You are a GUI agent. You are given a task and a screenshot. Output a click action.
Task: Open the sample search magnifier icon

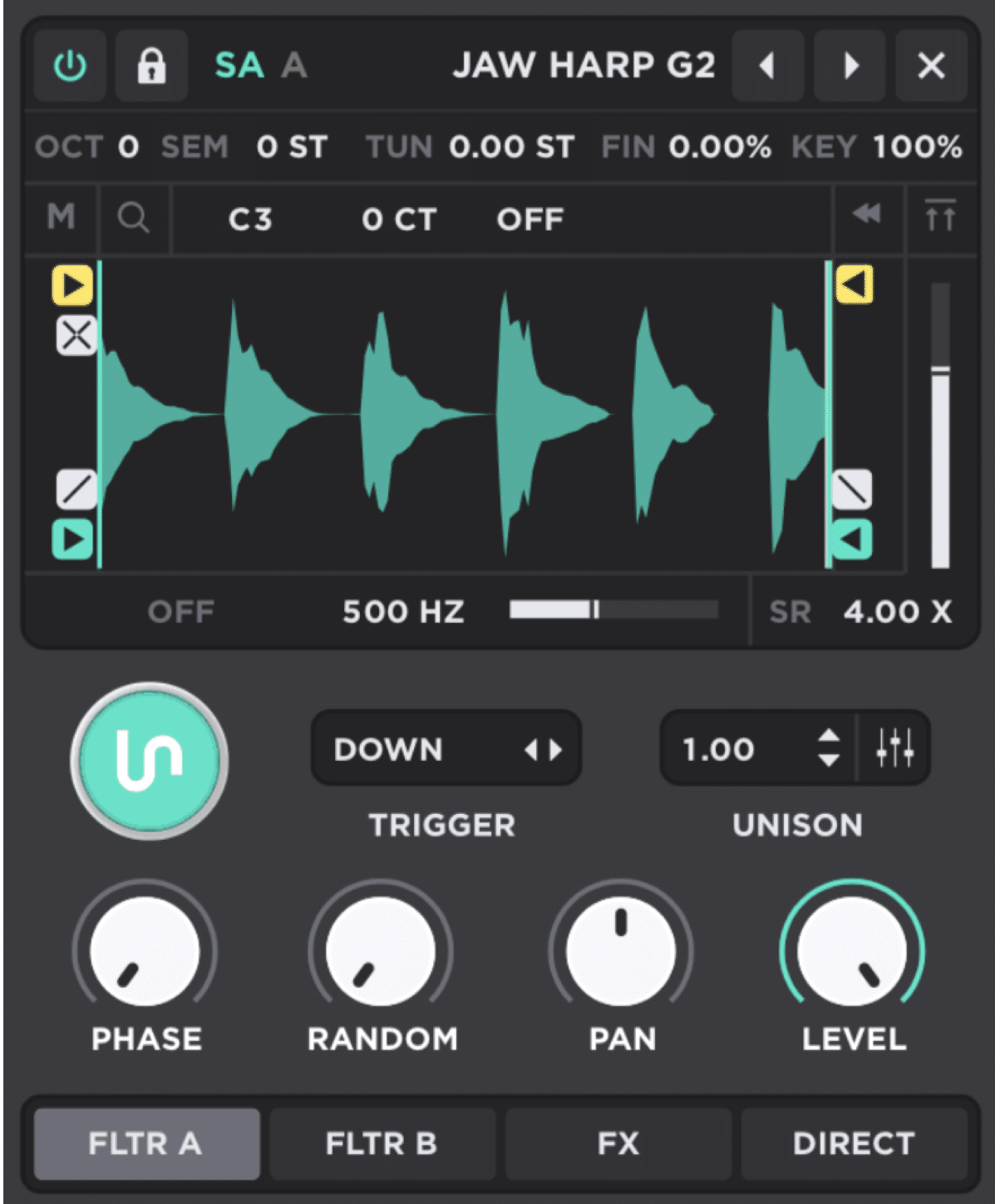click(x=134, y=219)
